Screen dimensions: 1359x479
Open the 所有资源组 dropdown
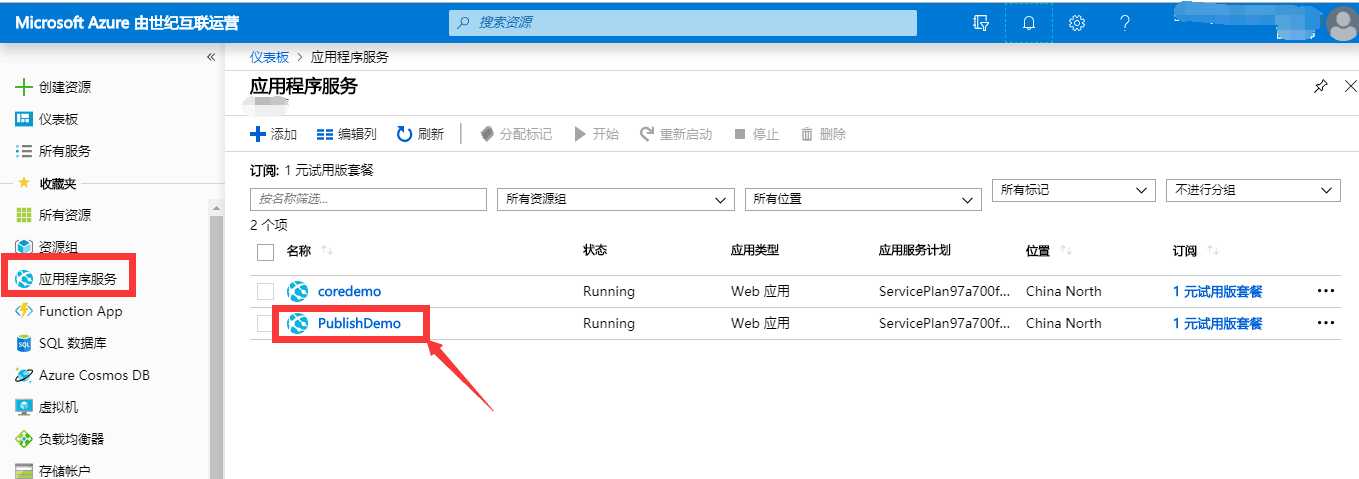pyautogui.click(x=615, y=199)
